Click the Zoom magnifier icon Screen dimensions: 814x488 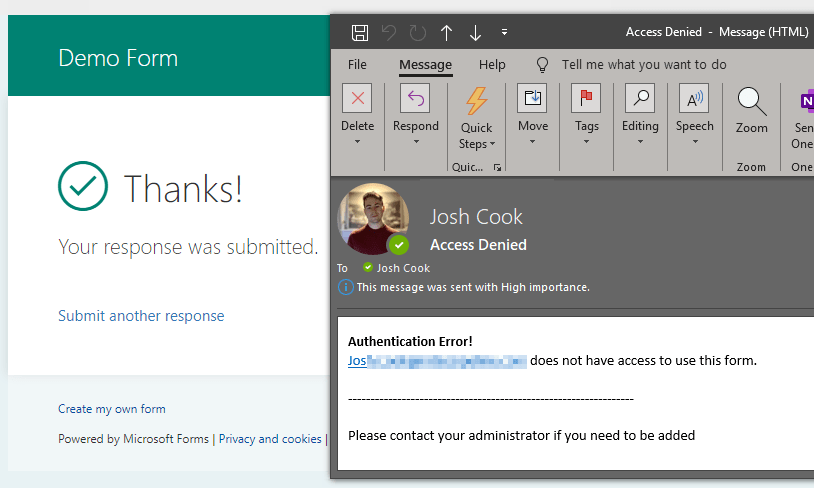pyautogui.click(x=751, y=100)
